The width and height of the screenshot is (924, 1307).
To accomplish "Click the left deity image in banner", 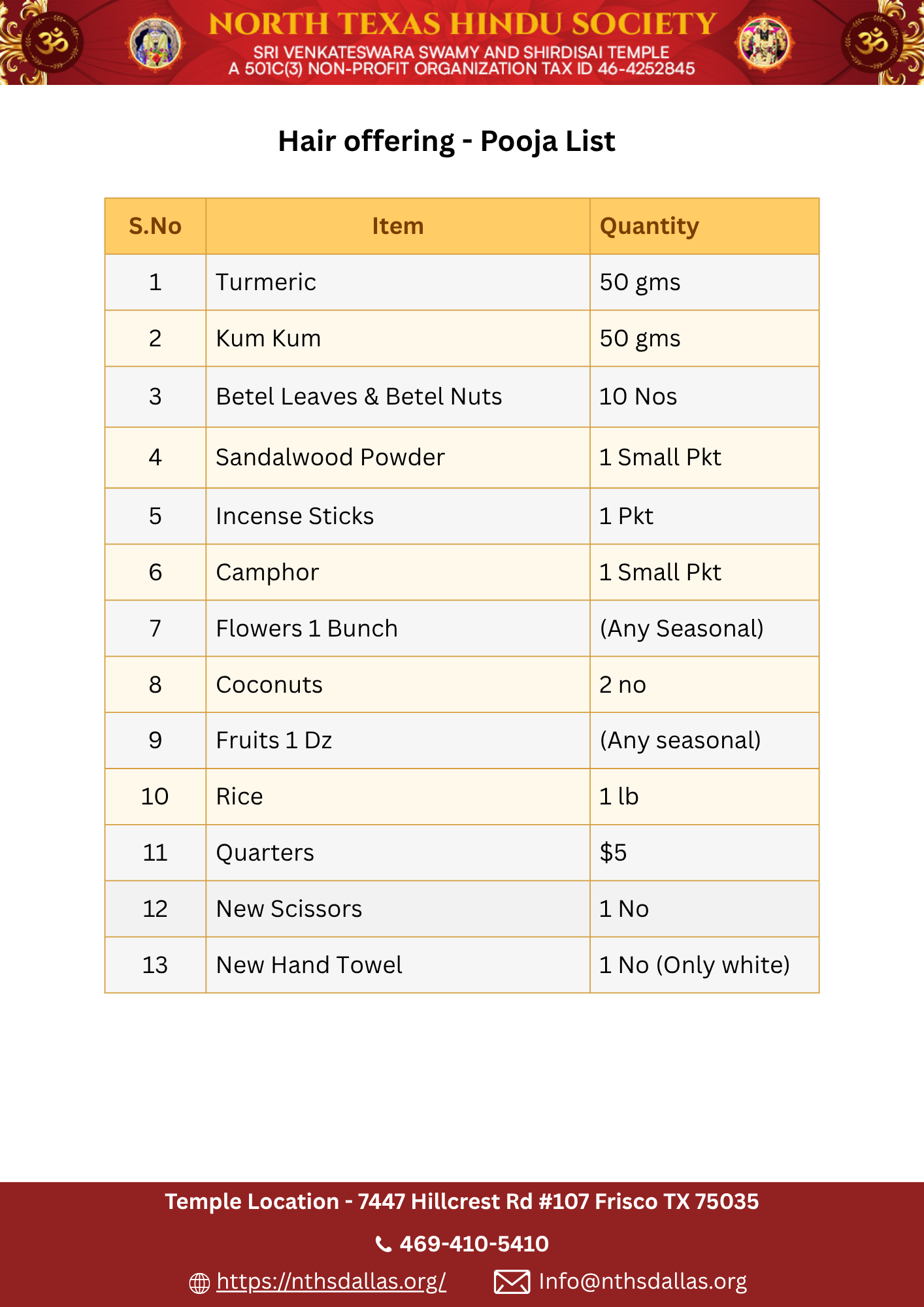I will tap(155, 43).
